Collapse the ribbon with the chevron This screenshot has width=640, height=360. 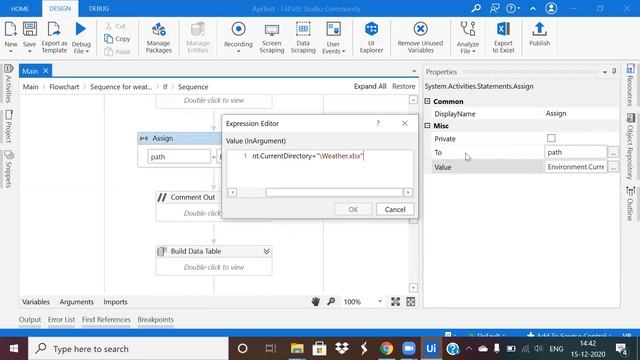pyautogui.click(x=533, y=9)
